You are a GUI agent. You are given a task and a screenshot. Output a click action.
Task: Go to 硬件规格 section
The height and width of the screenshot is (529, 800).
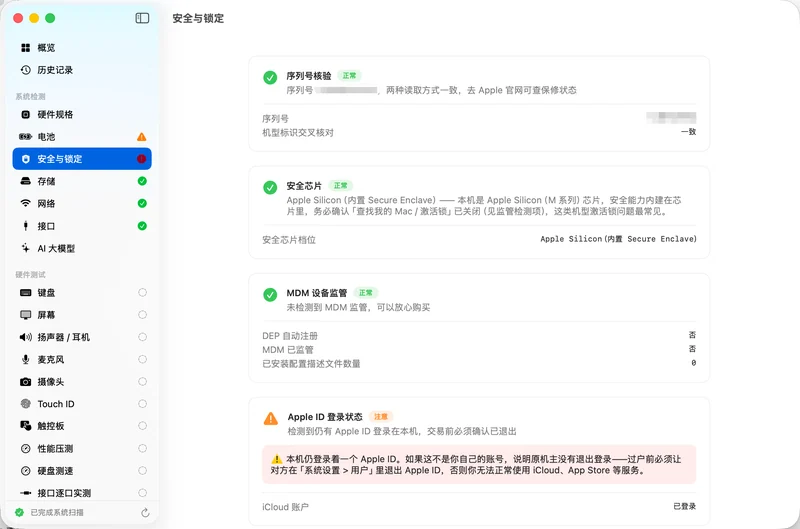pos(82,114)
